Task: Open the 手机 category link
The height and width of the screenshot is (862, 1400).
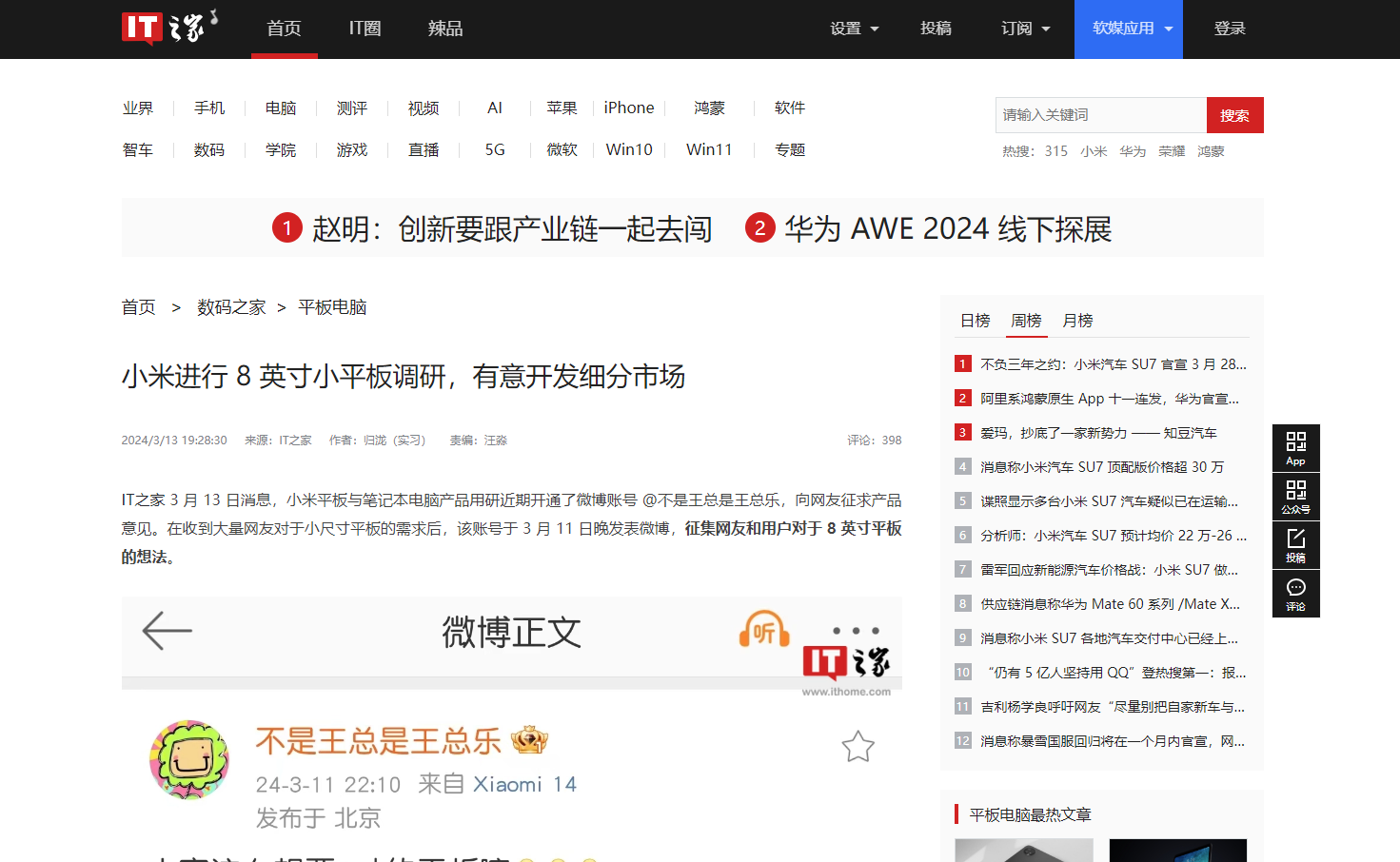Action: click(209, 108)
